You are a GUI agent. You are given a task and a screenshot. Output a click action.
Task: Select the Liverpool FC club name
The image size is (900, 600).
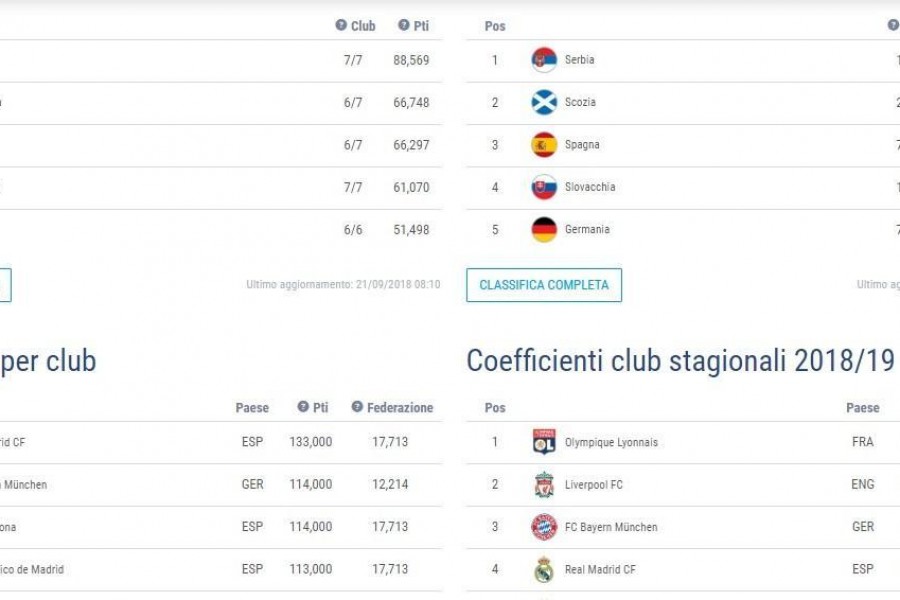pos(593,485)
